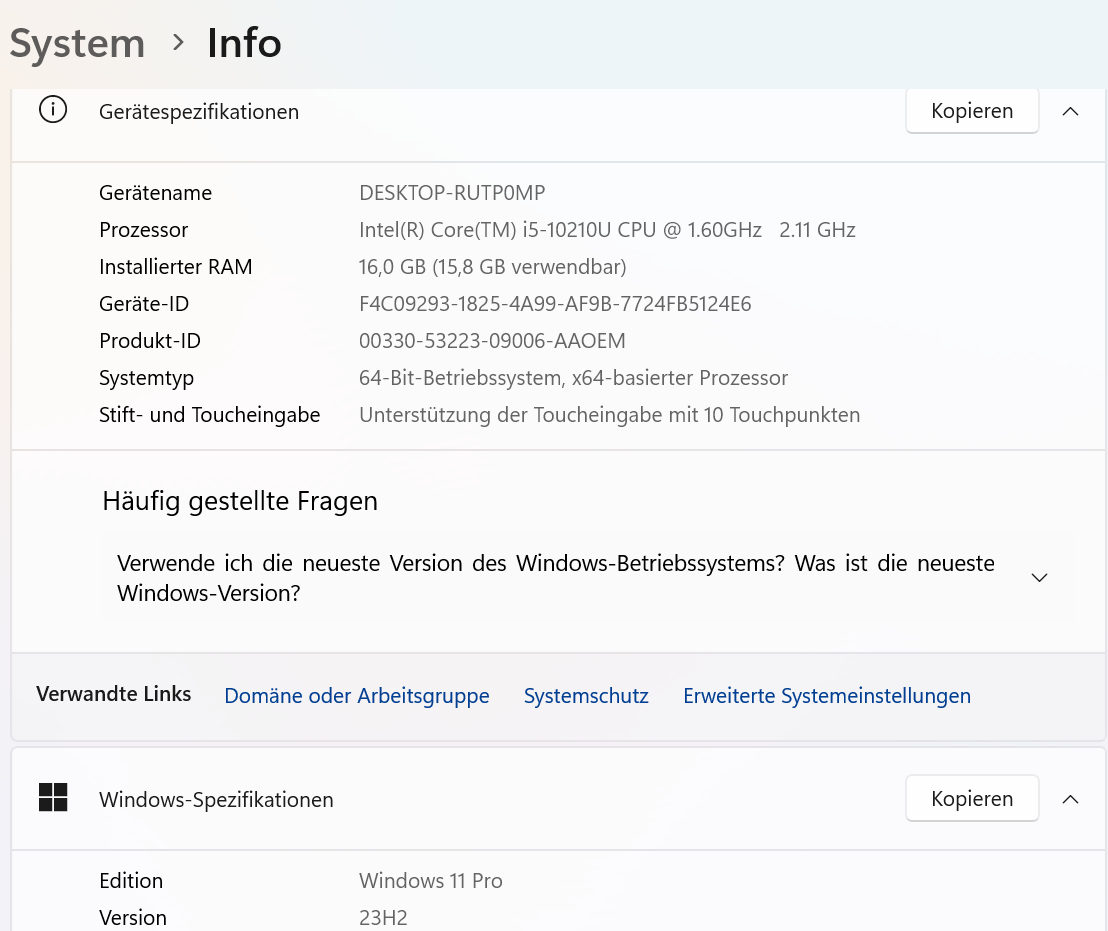The image size is (1108, 931).
Task: Select the Version value 23H2
Action: (x=383, y=918)
